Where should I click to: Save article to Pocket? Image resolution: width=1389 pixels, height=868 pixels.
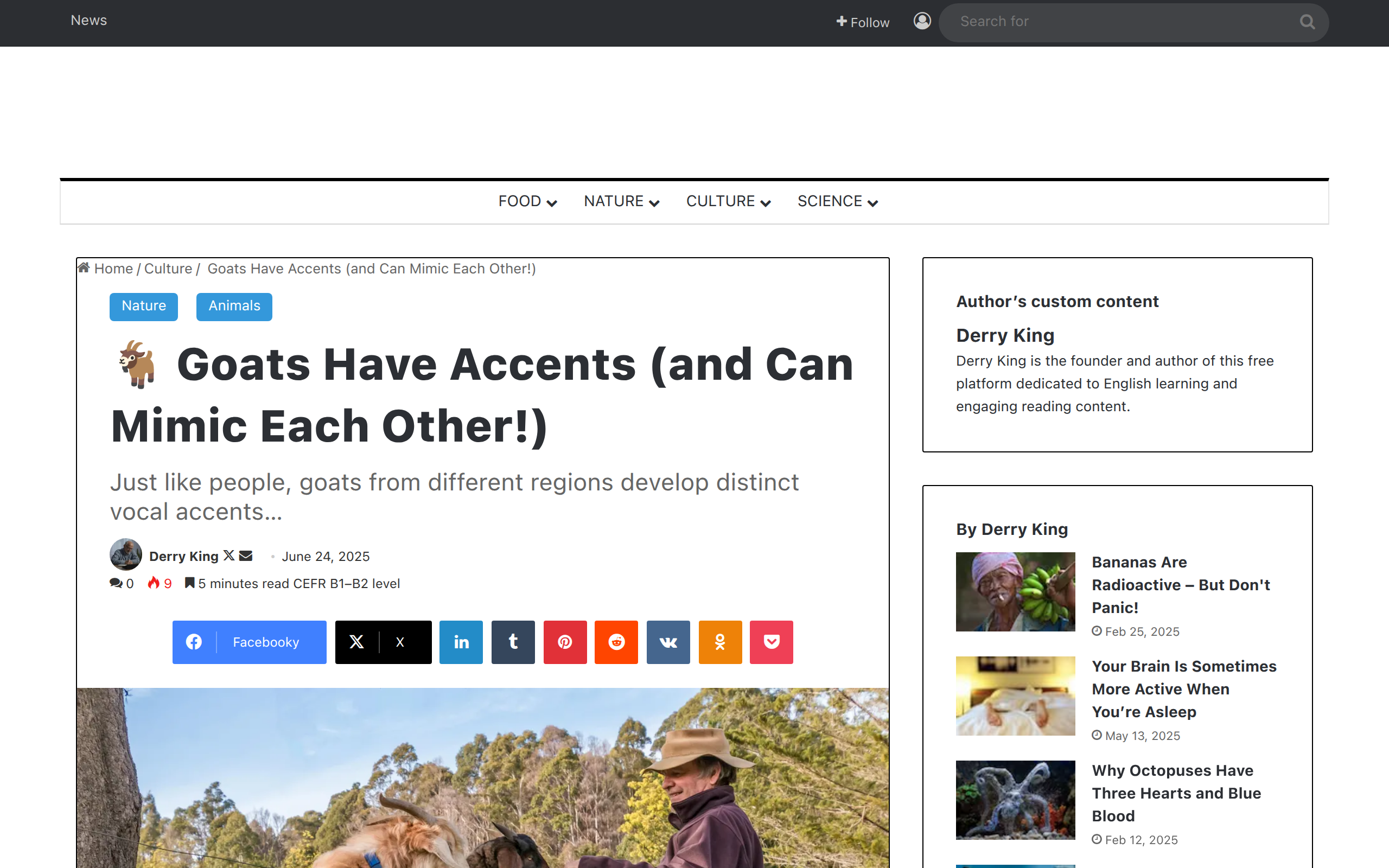[772, 642]
